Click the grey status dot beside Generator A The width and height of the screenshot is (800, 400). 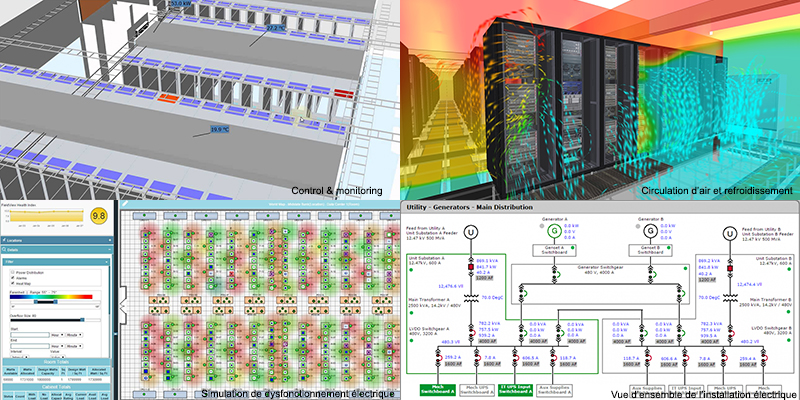[542, 226]
